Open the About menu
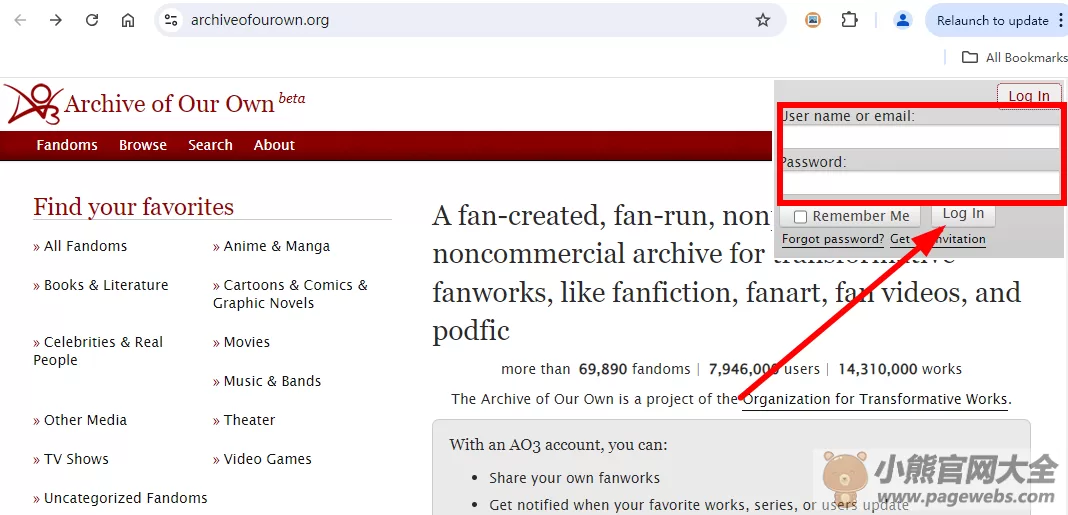 click(x=274, y=145)
